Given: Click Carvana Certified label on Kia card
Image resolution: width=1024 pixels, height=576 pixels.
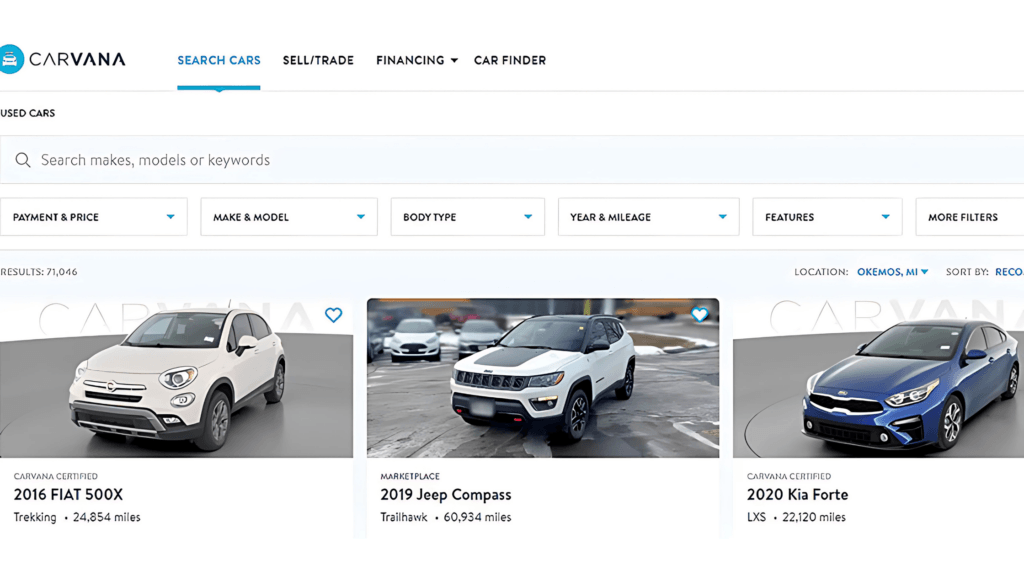Looking at the screenshot, I should (789, 477).
